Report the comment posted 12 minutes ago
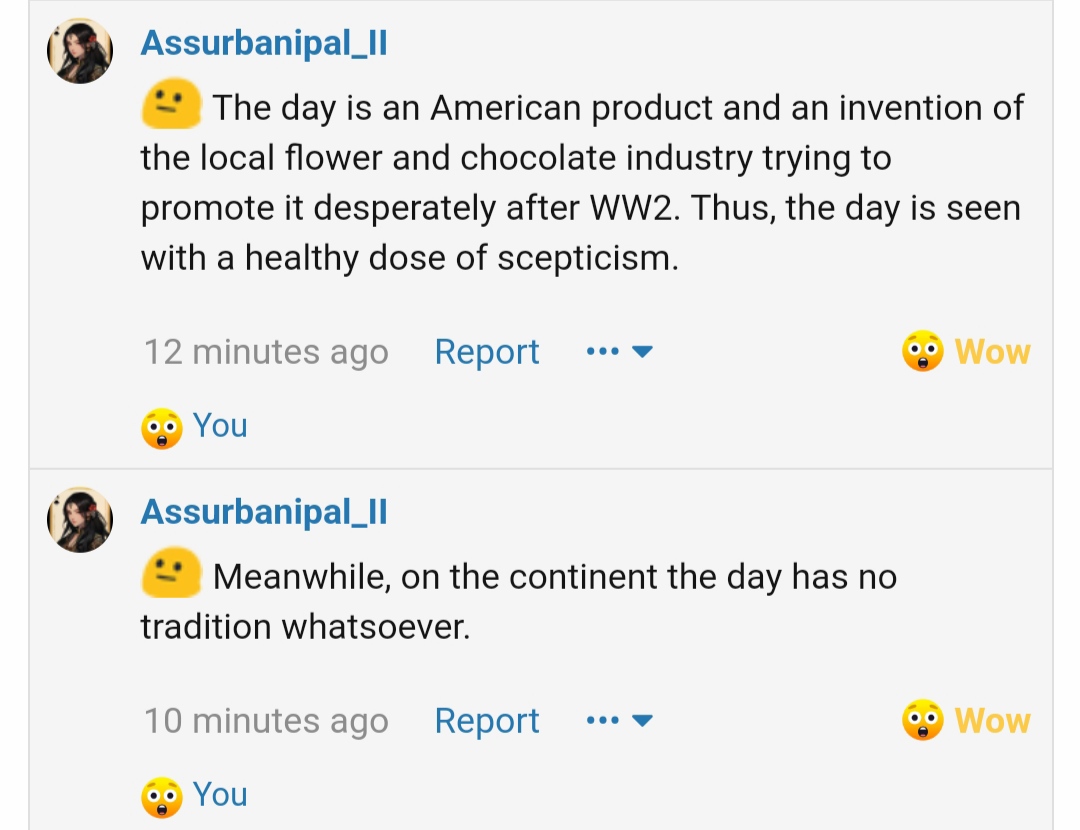Screen dimensions: 1080x830 point(487,352)
